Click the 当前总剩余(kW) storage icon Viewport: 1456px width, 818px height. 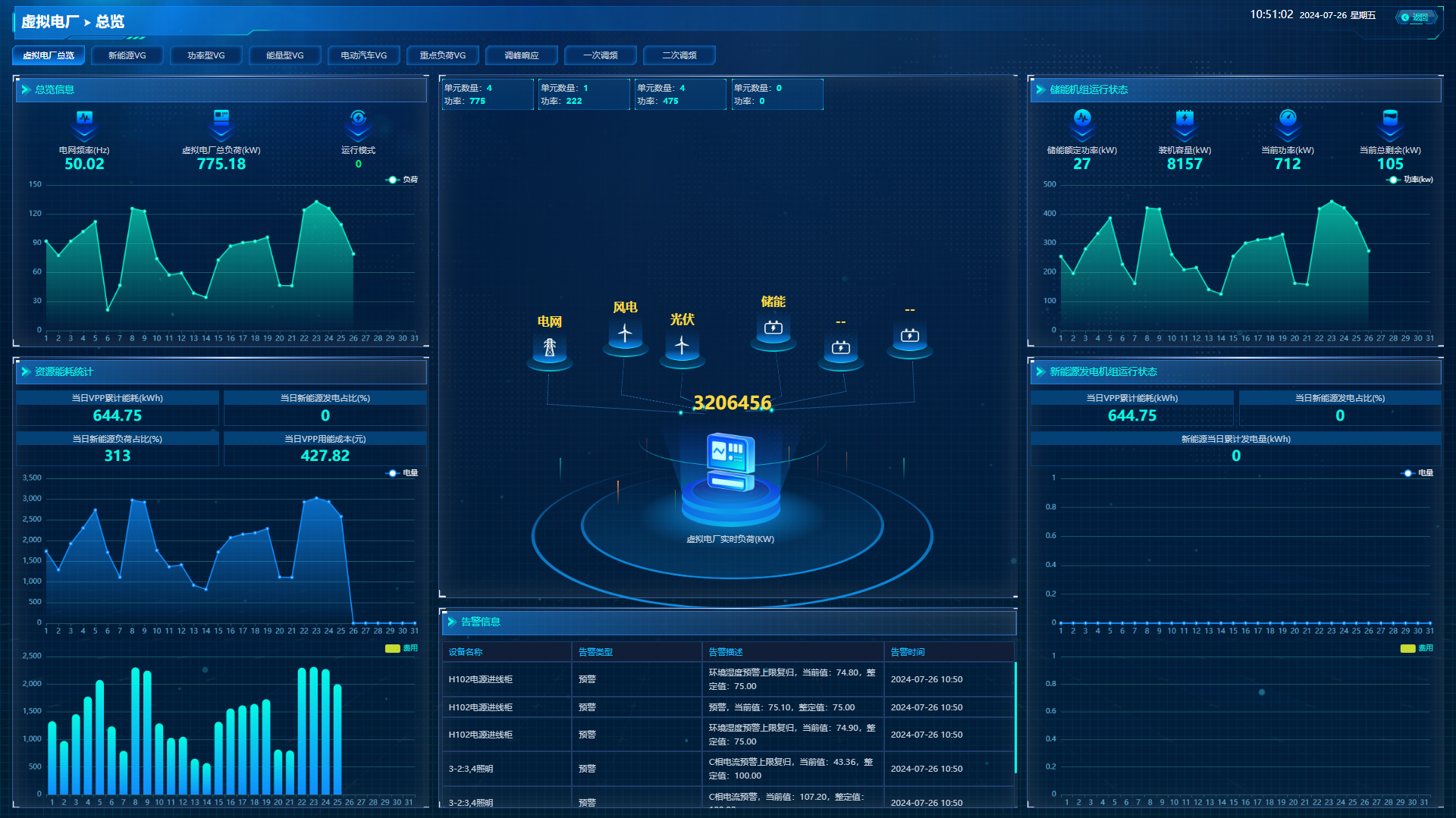[1389, 118]
